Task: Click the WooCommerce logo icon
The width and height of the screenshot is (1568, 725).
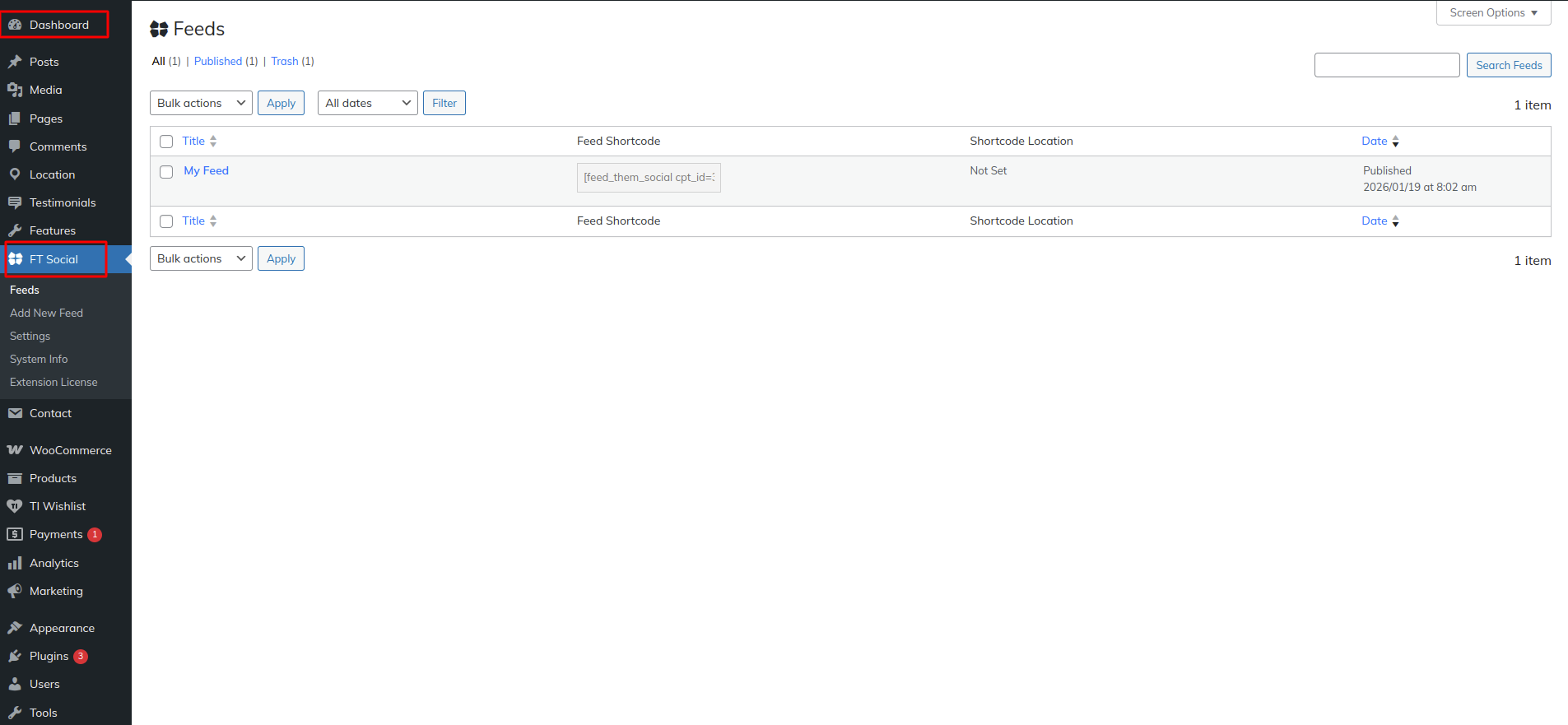Action: pos(15,450)
